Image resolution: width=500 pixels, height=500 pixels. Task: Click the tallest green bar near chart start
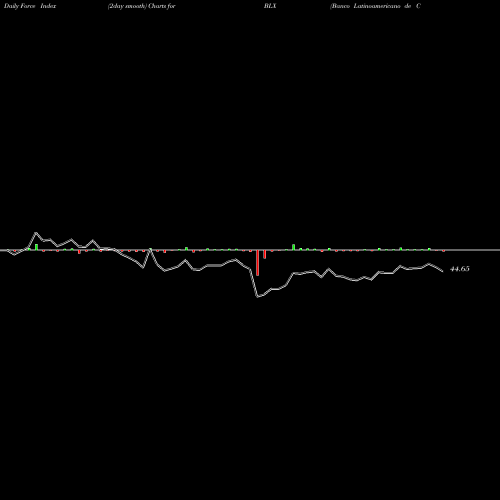[x=36, y=247]
